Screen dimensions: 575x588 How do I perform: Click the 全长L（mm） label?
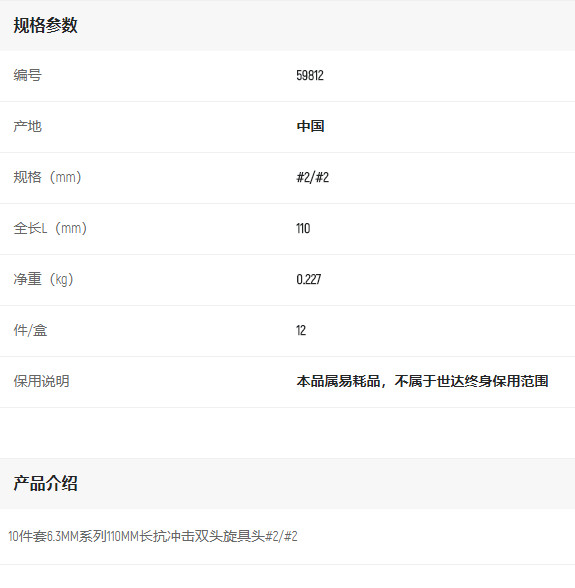(50, 228)
